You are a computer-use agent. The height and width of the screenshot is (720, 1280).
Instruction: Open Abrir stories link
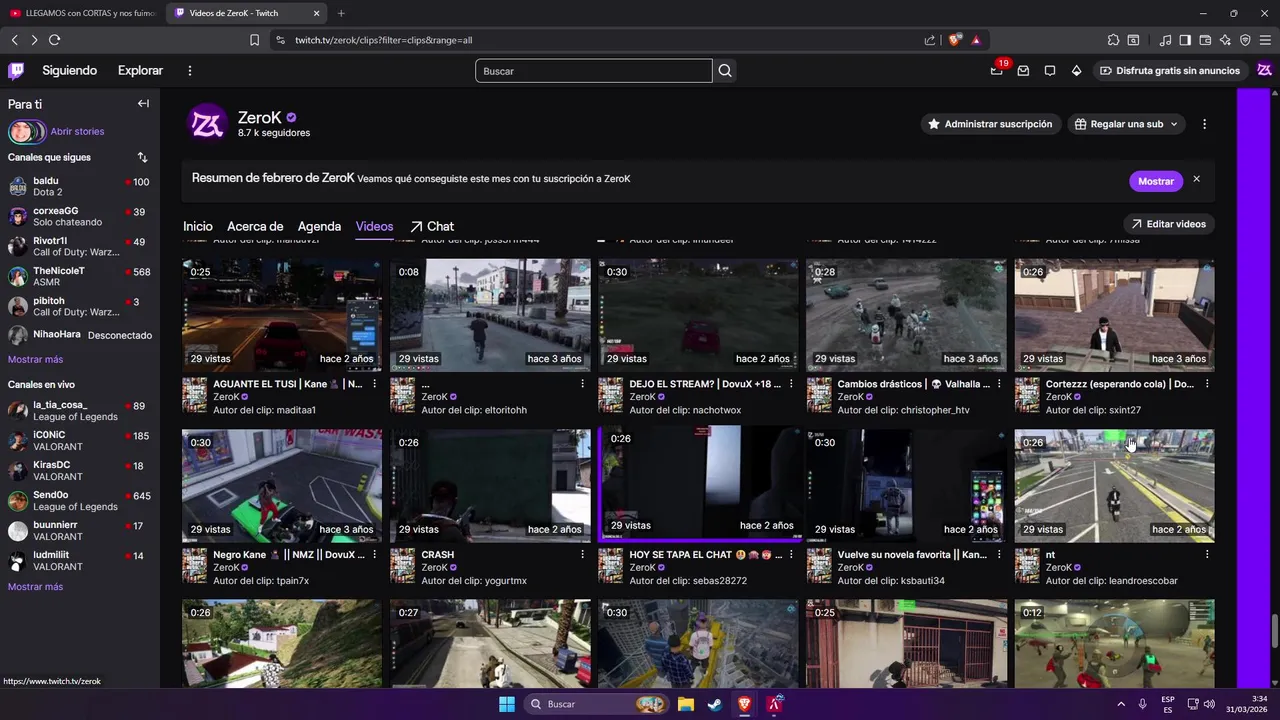[77, 132]
